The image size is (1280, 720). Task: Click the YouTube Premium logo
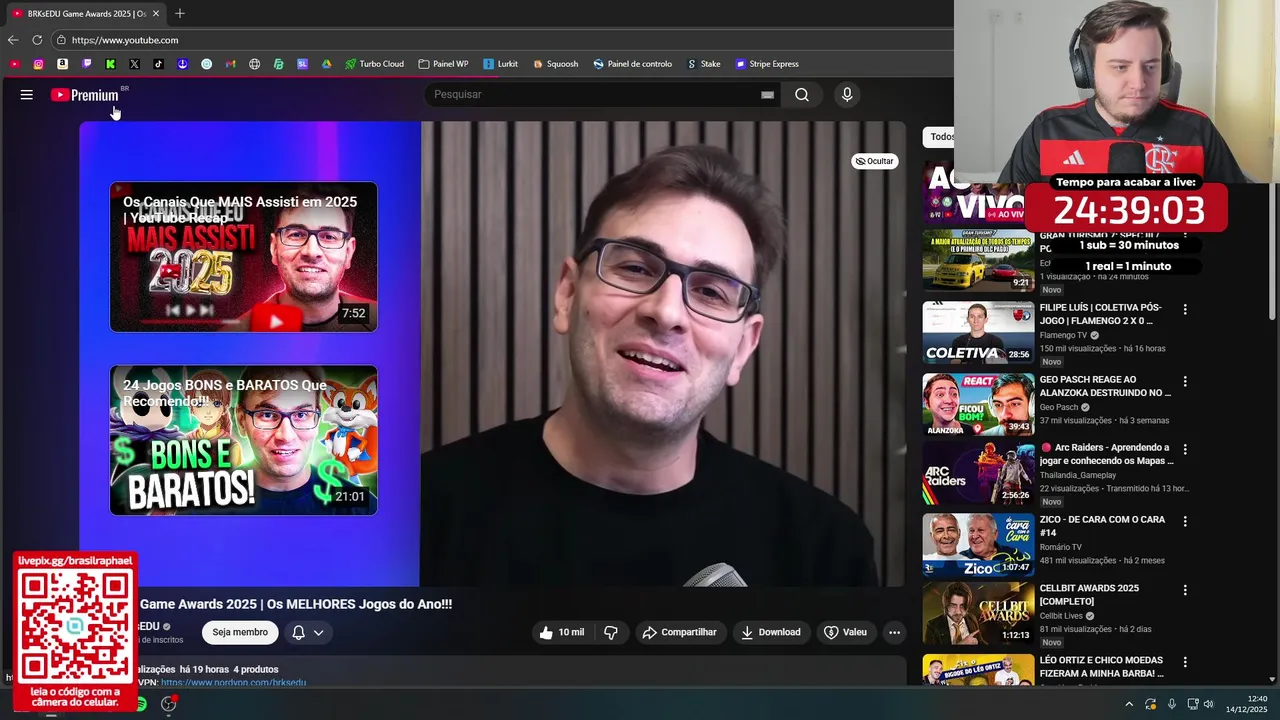[x=85, y=95]
